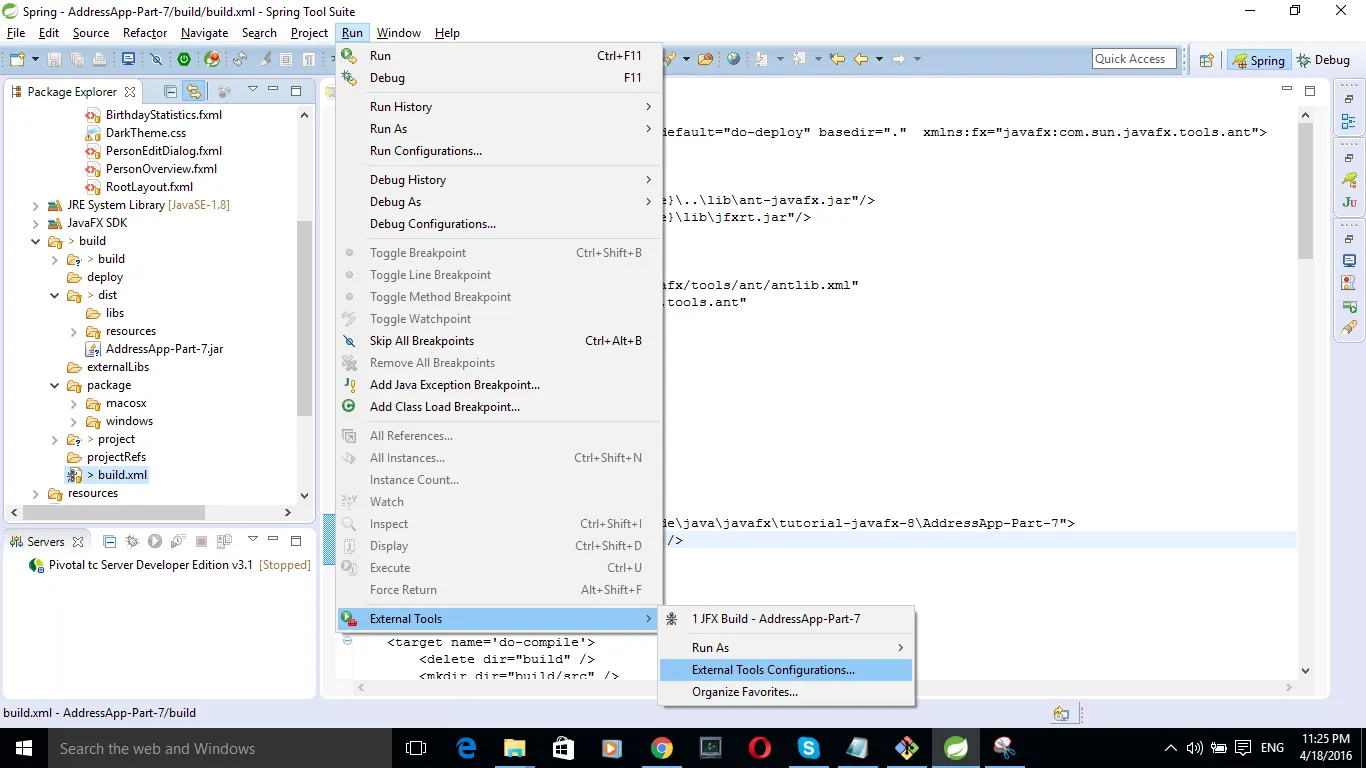
Task: Collapse the package folder
Action: (x=55, y=385)
